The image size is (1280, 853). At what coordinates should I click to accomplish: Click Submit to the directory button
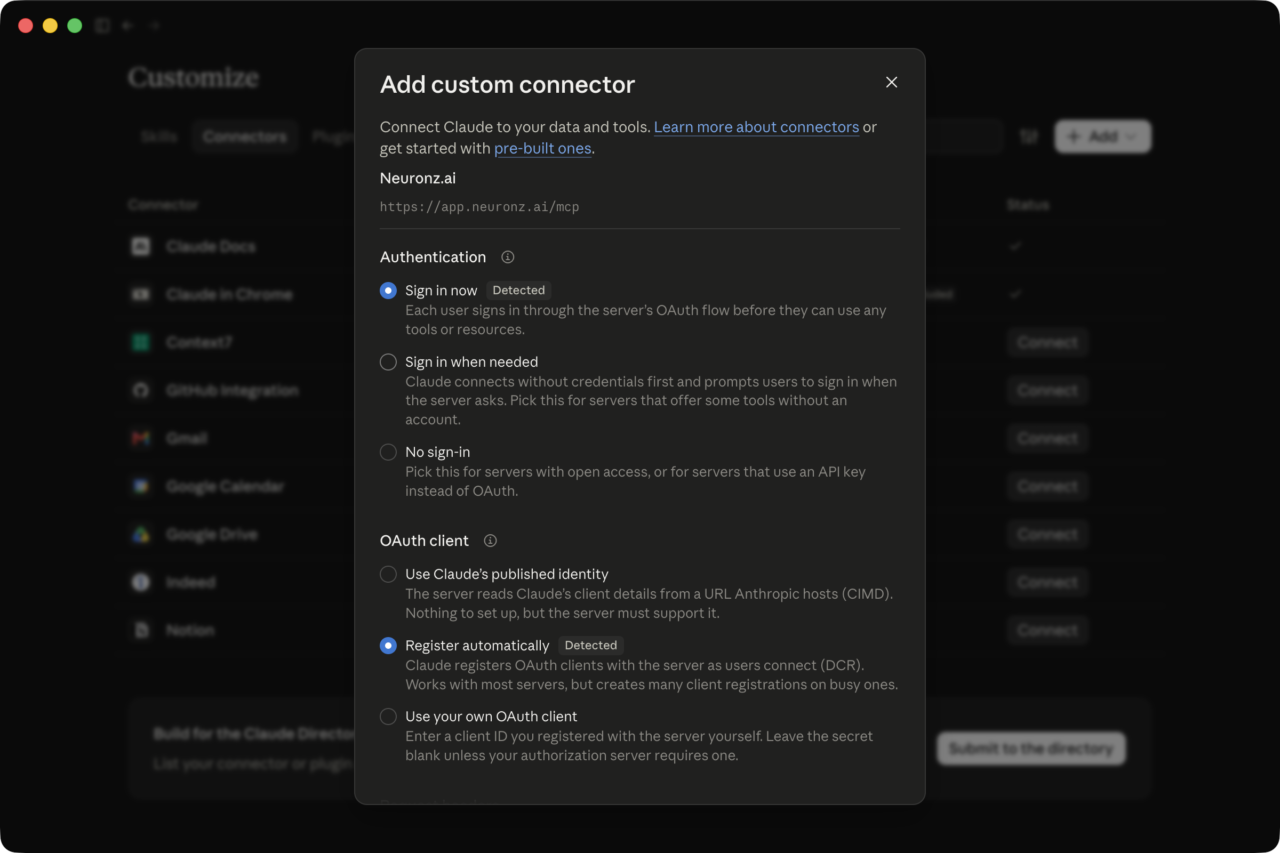click(x=1031, y=748)
